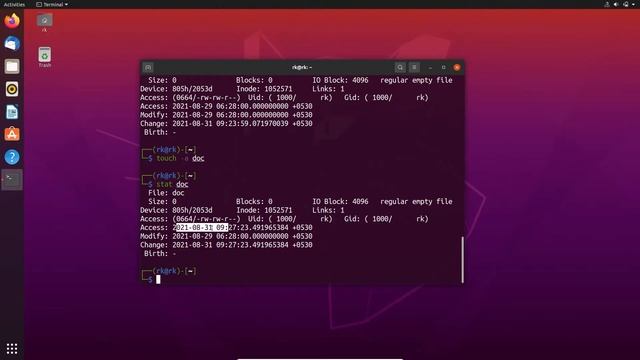Click the 'stat doc' command line
Viewport: 640px width, 360px height.
[172, 184]
